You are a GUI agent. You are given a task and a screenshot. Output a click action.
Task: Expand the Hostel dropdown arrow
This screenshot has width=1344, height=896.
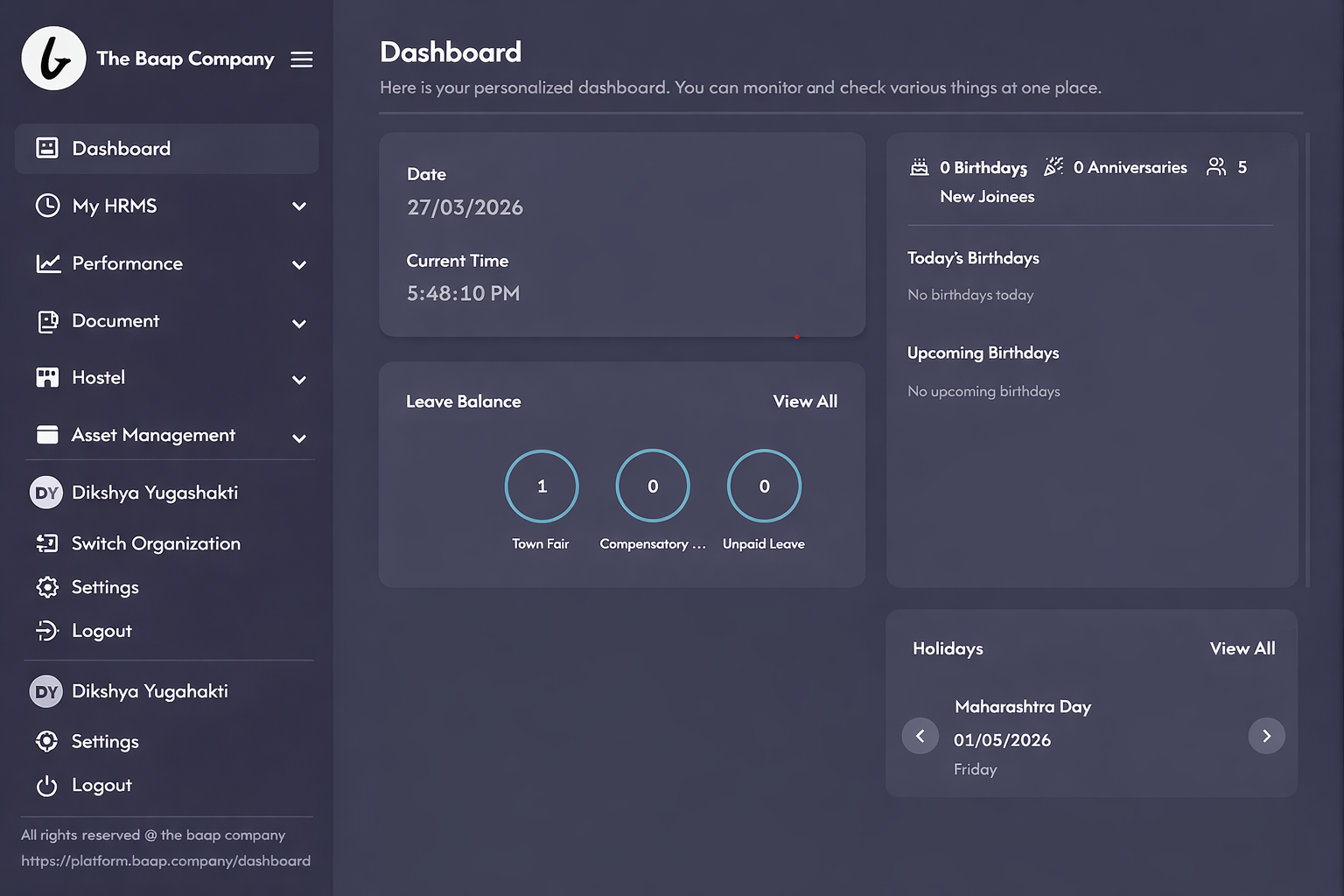[x=299, y=380]
